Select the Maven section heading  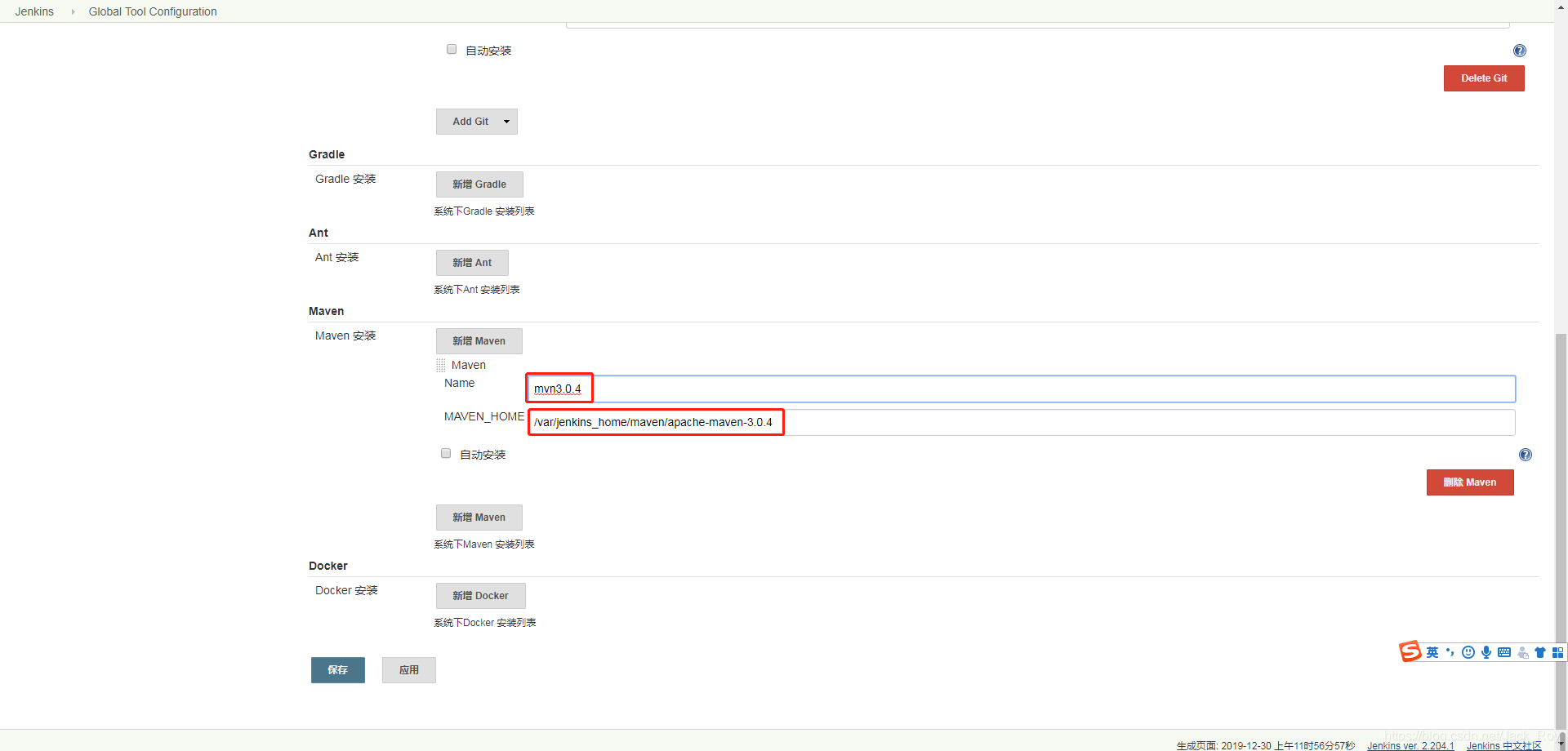point(327,311)
